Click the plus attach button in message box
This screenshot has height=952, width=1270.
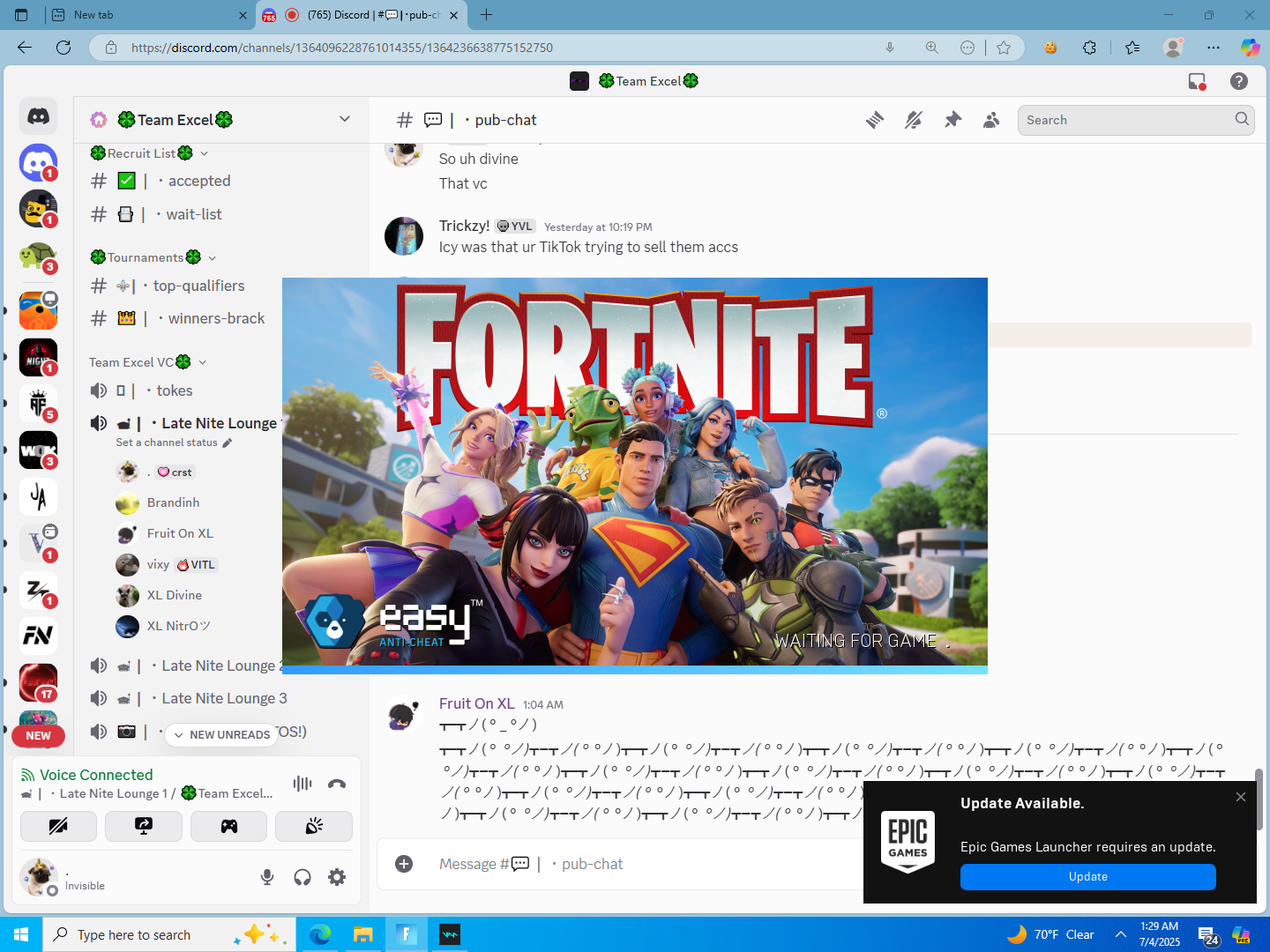[404, 864]
